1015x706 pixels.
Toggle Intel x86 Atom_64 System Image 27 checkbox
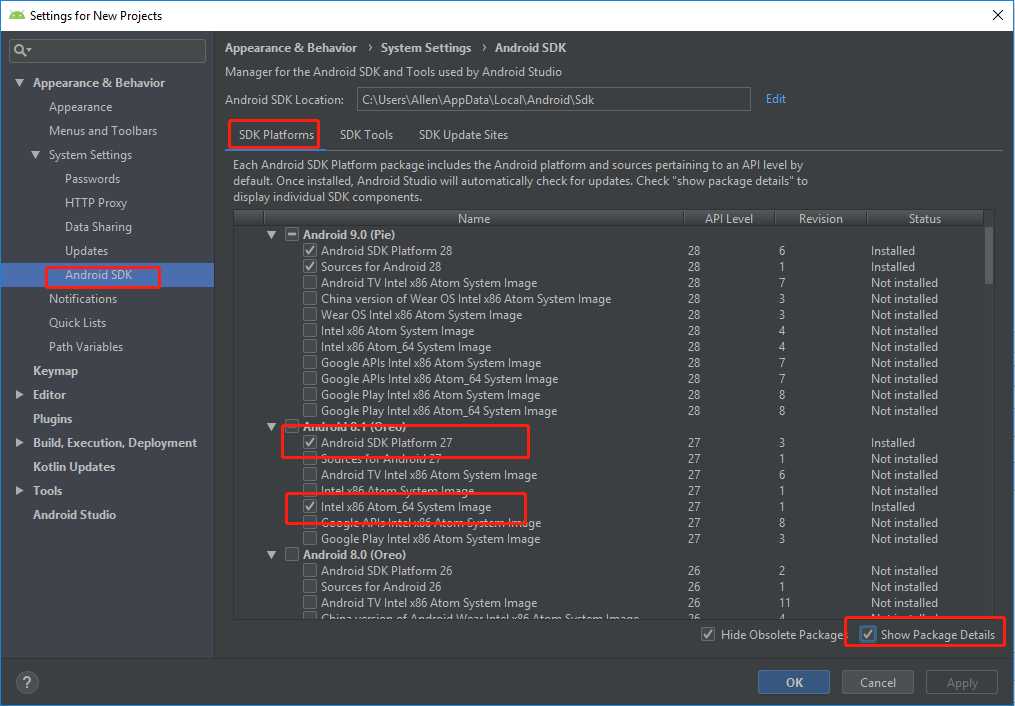pyautogui.click(x=310, y=507)
